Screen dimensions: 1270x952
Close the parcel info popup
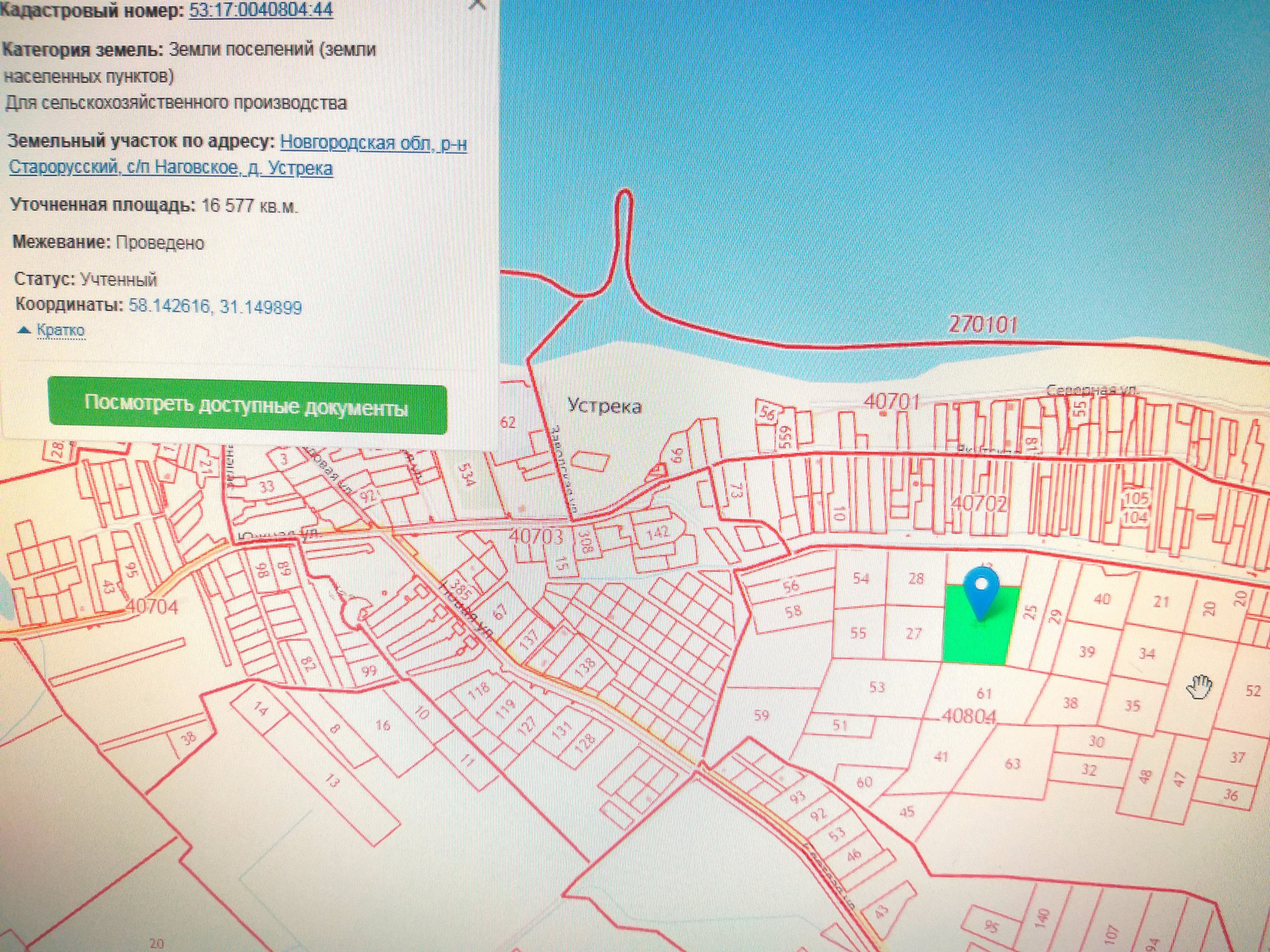(x=478, y=5)
